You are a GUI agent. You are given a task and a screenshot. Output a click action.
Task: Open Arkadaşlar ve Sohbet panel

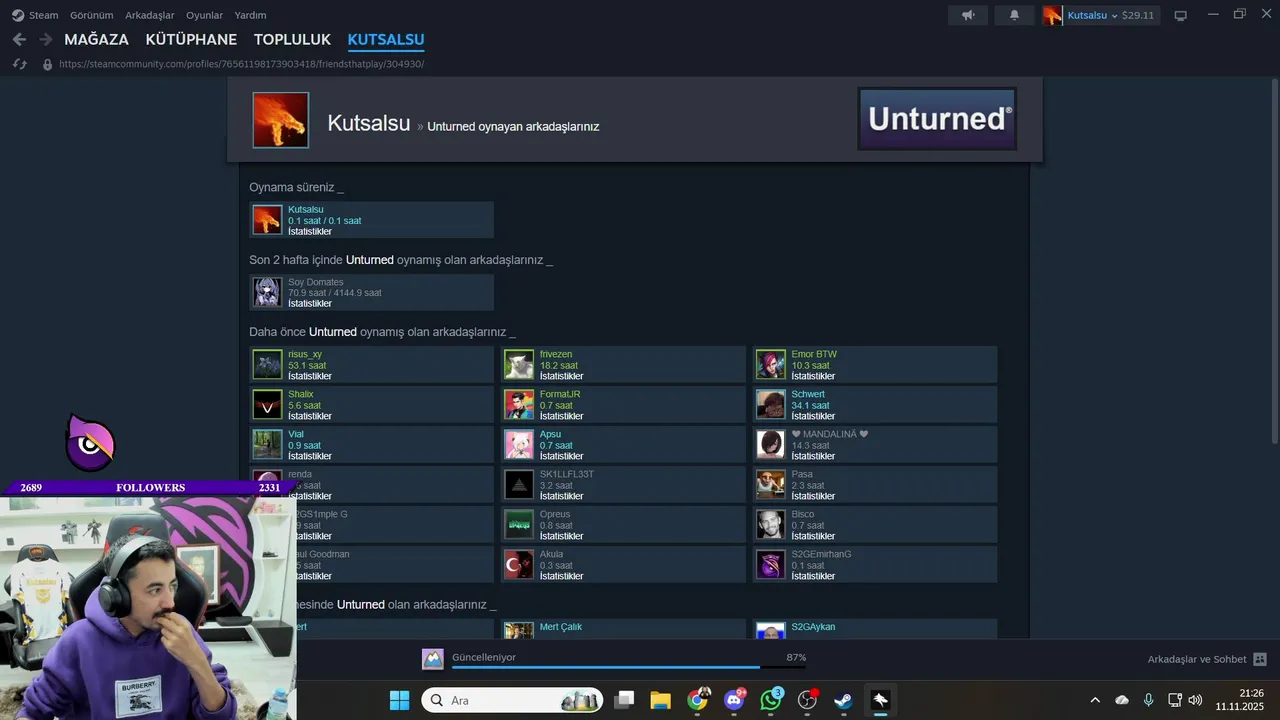(1207, 659)
